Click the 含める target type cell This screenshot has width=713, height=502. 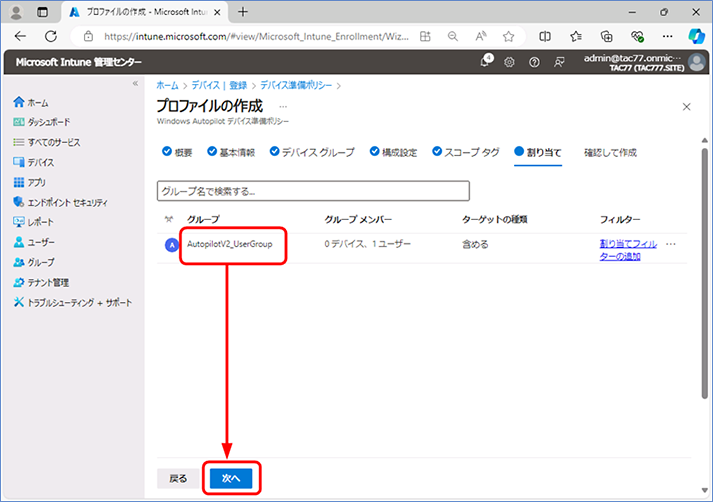(x=475, y=244)
